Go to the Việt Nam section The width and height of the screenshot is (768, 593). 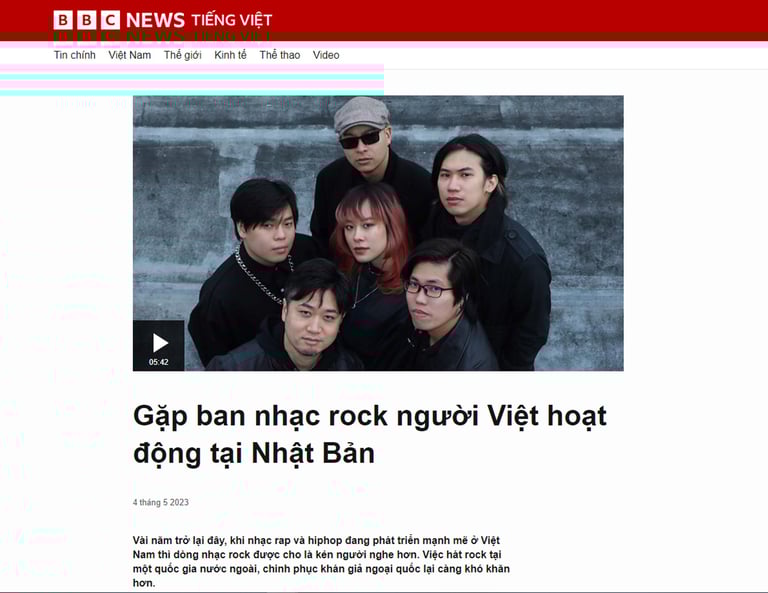[x=129, y=55]
